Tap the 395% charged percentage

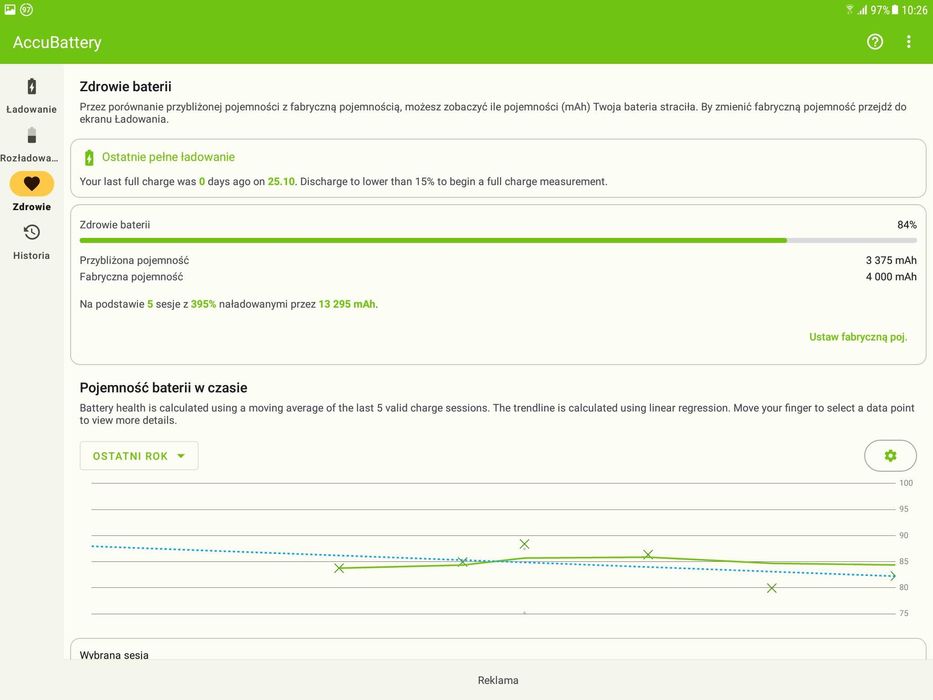point(203,304)
